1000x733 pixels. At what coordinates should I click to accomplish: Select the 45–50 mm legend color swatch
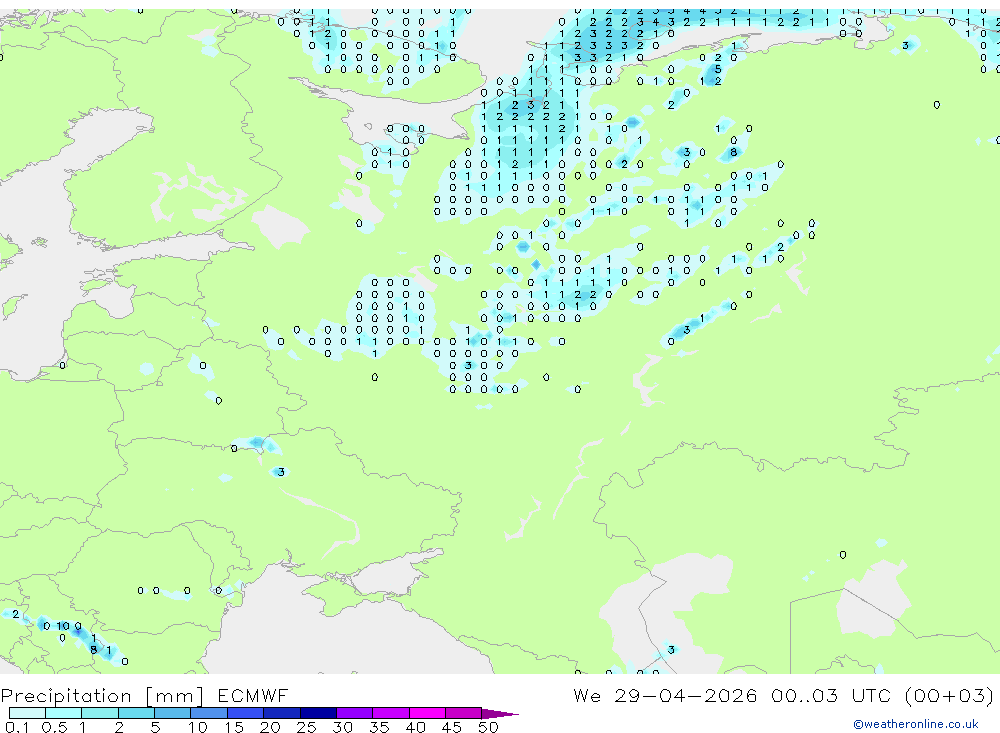click(464, 713)
